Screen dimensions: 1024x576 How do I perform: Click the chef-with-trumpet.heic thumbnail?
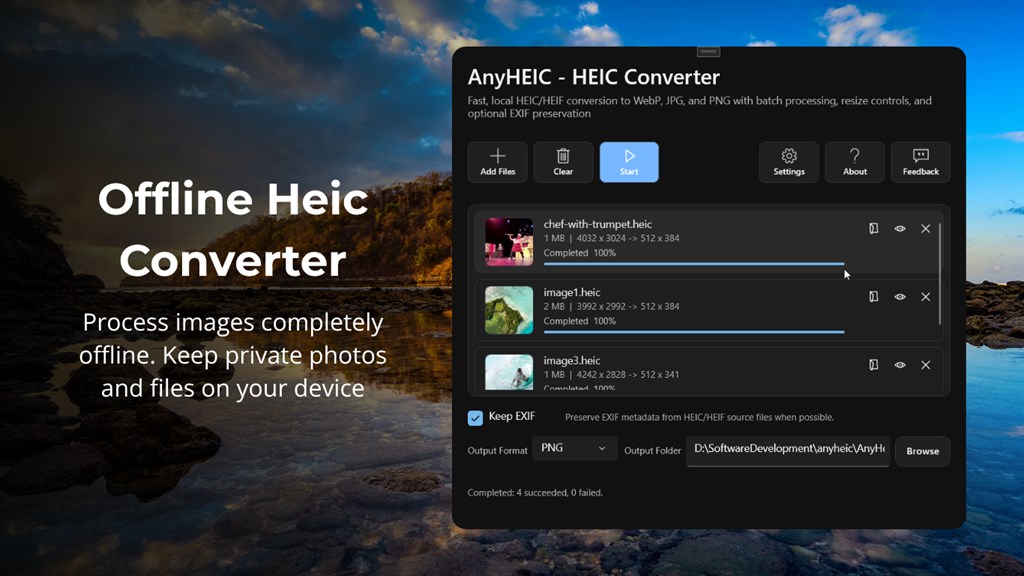pos(509,242)
